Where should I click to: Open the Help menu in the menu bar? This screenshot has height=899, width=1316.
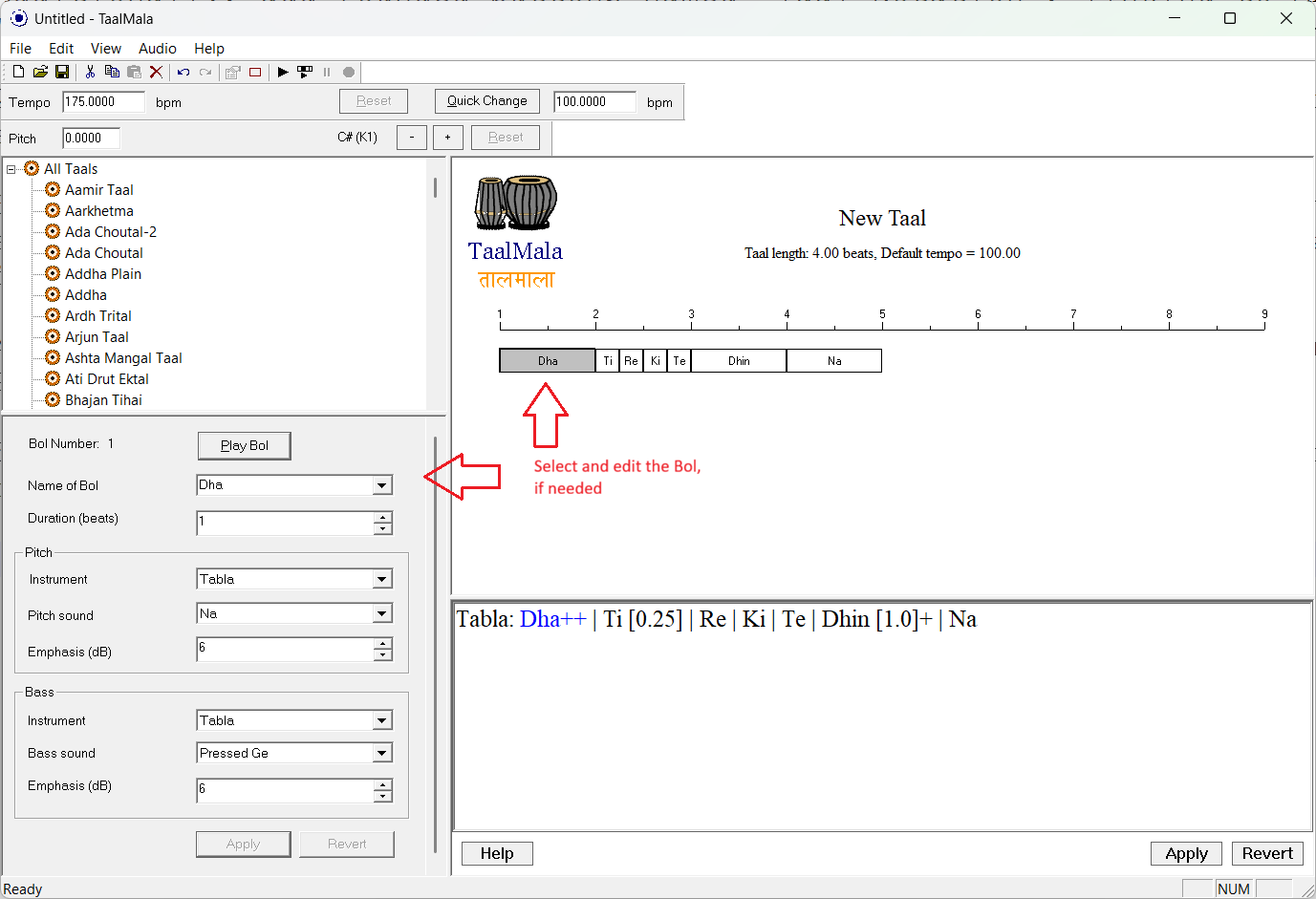coord(209,49)
